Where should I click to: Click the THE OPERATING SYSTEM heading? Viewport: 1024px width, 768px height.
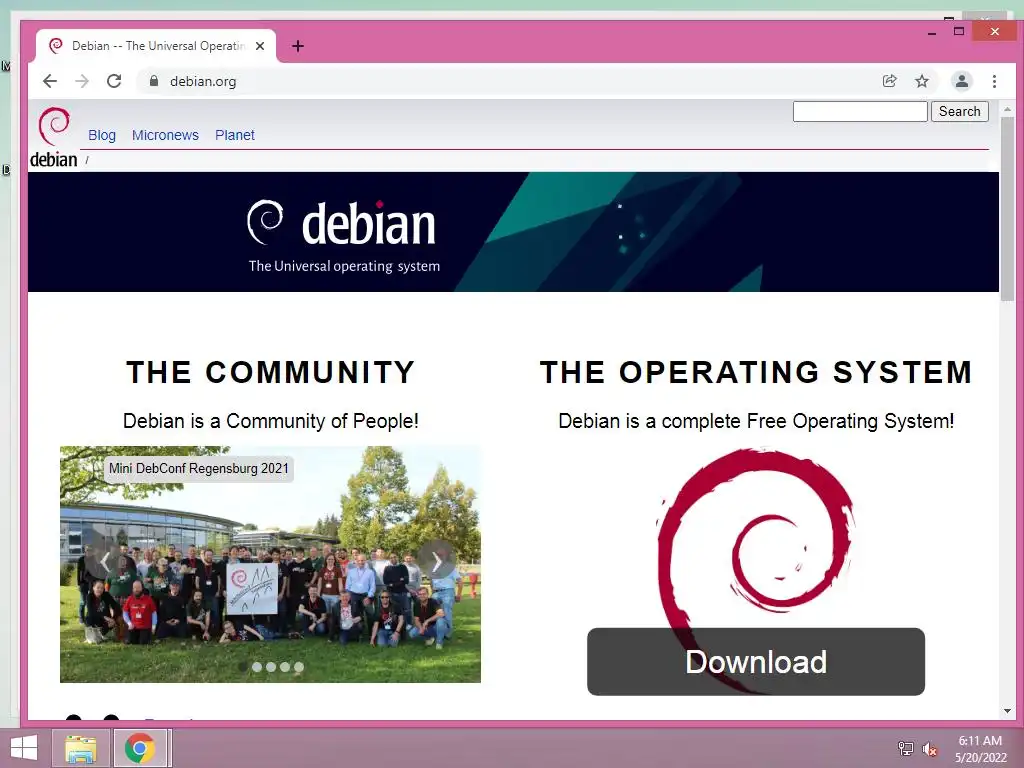click(756, 372)
